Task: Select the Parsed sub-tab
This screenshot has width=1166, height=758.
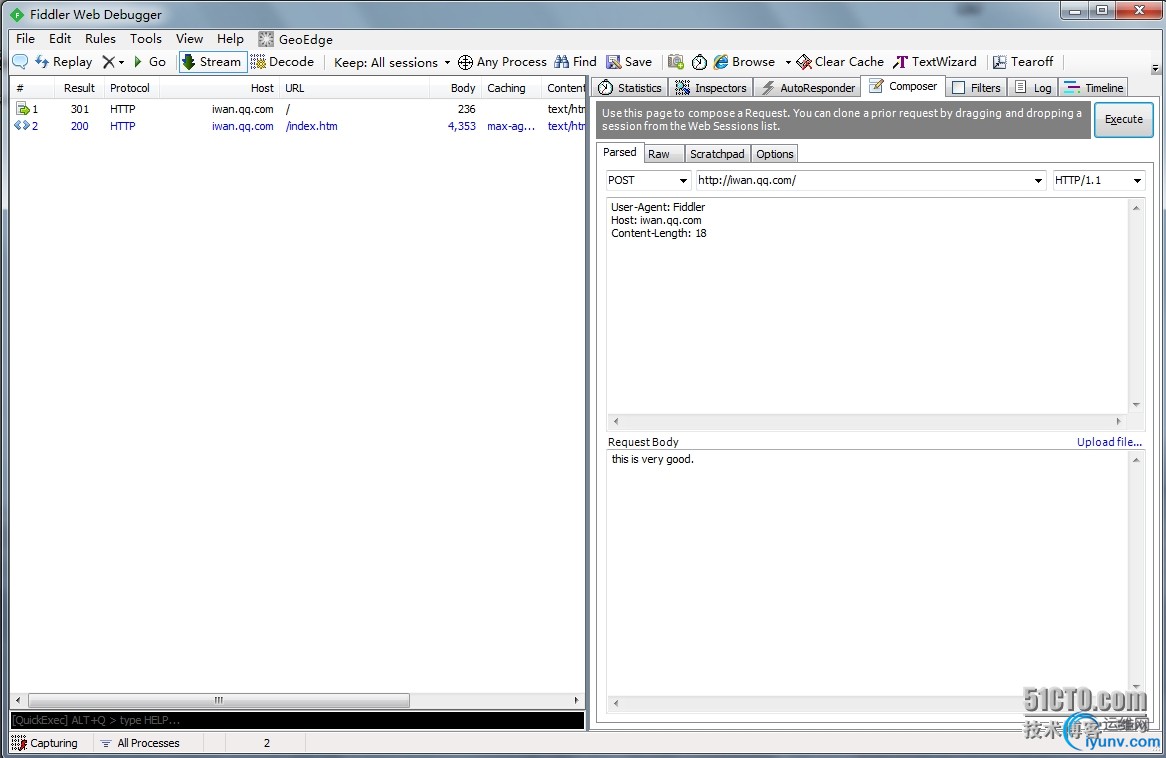Action: (619, 152)
